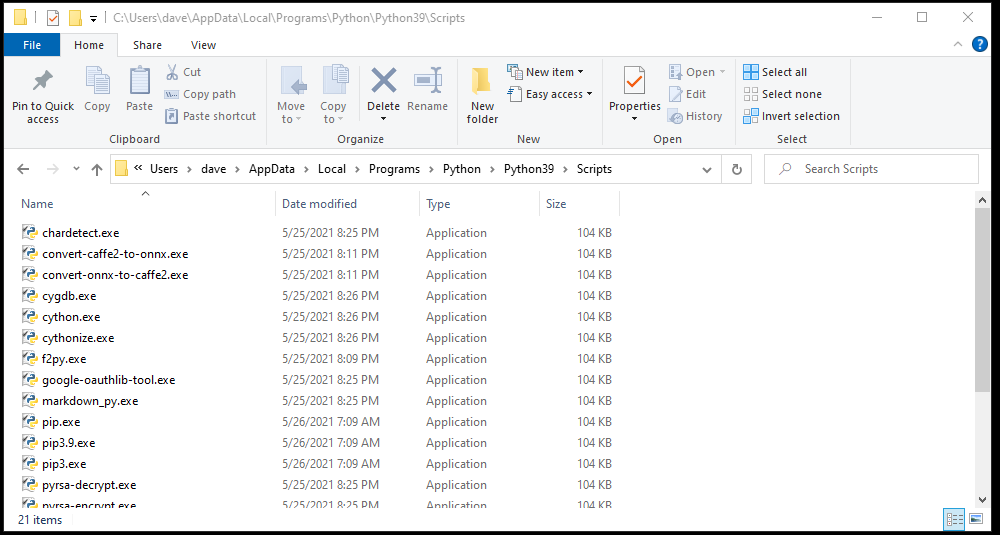Expand the Delete dropdown arrow

pyautogui.click(x=383, y=119)
